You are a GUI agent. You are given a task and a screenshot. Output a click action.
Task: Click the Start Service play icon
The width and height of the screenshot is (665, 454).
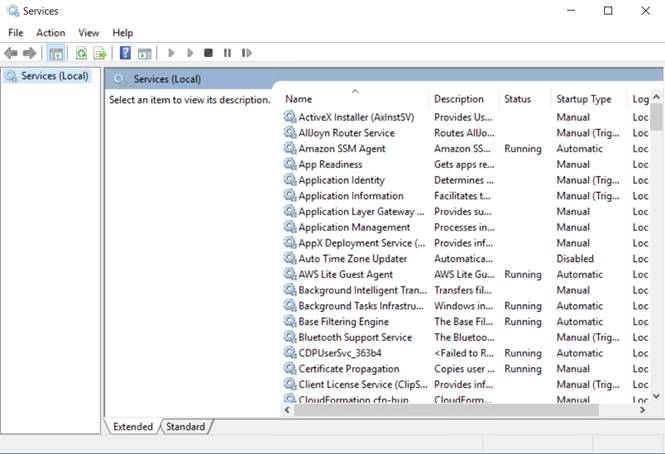click(171, 53)
